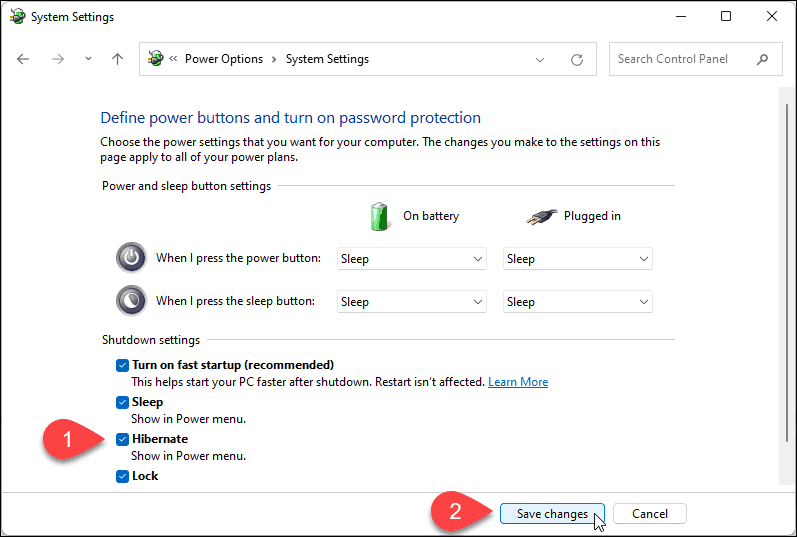Toggle the Lock checkbox
Screen dimensions: 797x537
(x=122, y=476)
